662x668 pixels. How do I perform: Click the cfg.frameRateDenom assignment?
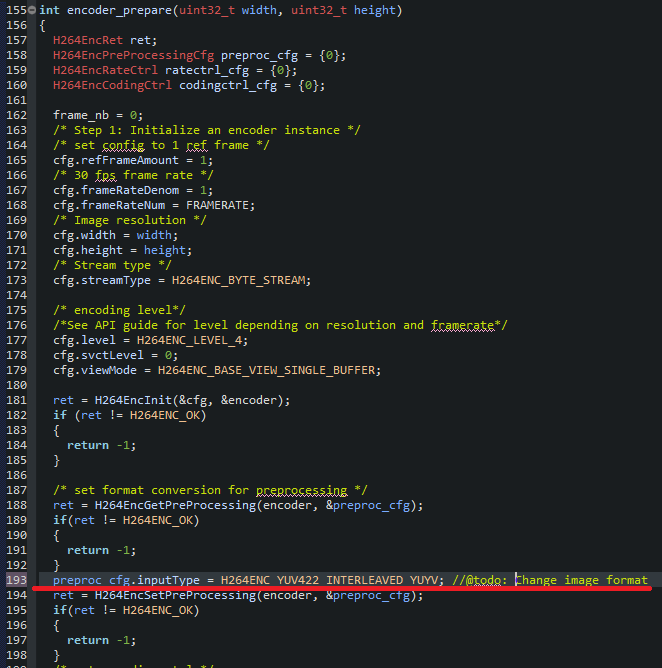133,190
